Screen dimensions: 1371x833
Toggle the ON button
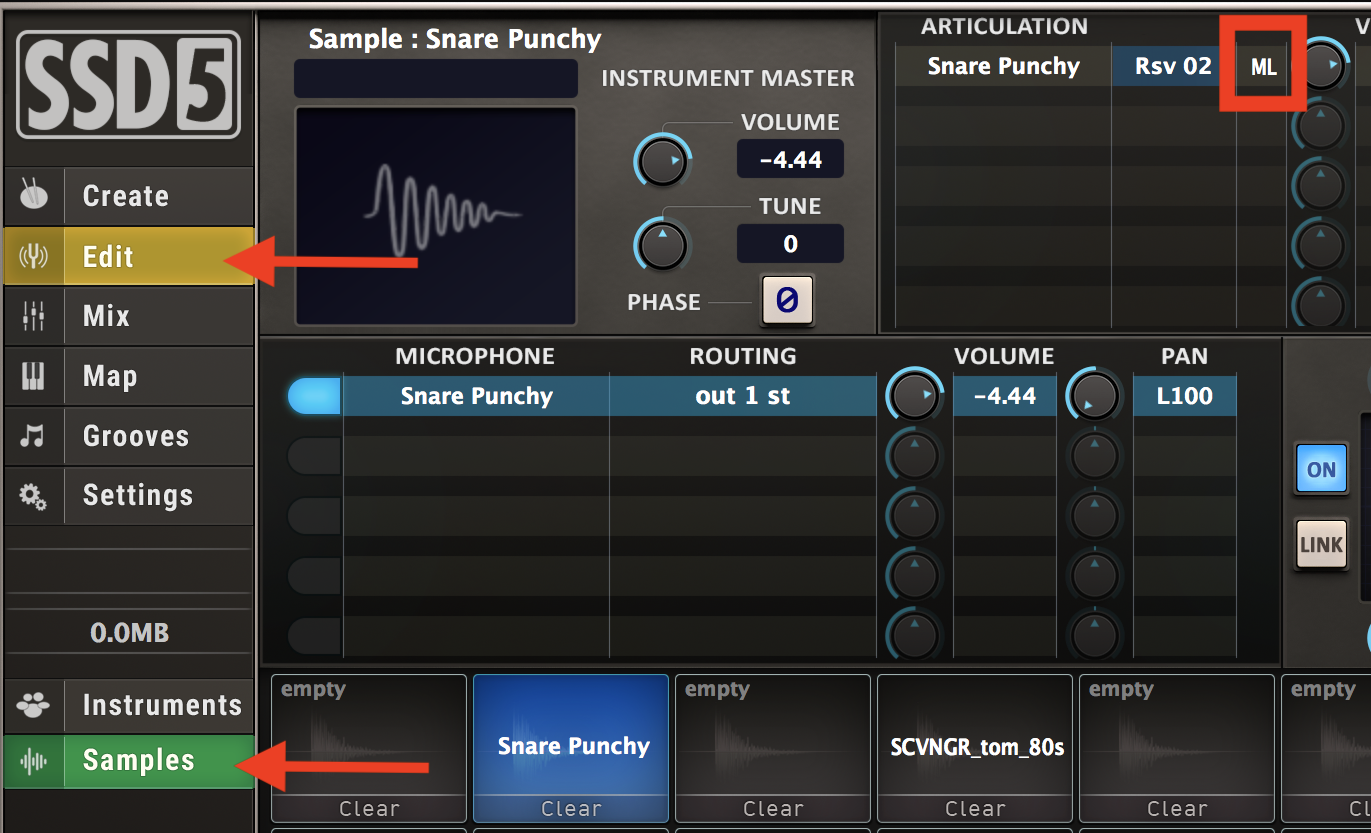1321,470
